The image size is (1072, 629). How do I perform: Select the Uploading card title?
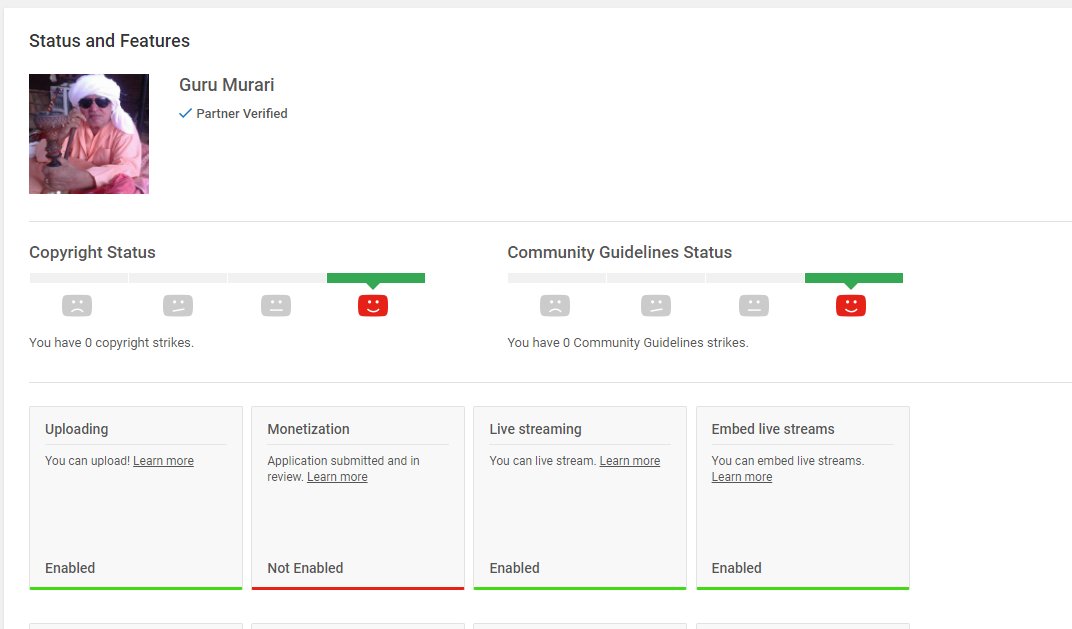coord(77,429)
